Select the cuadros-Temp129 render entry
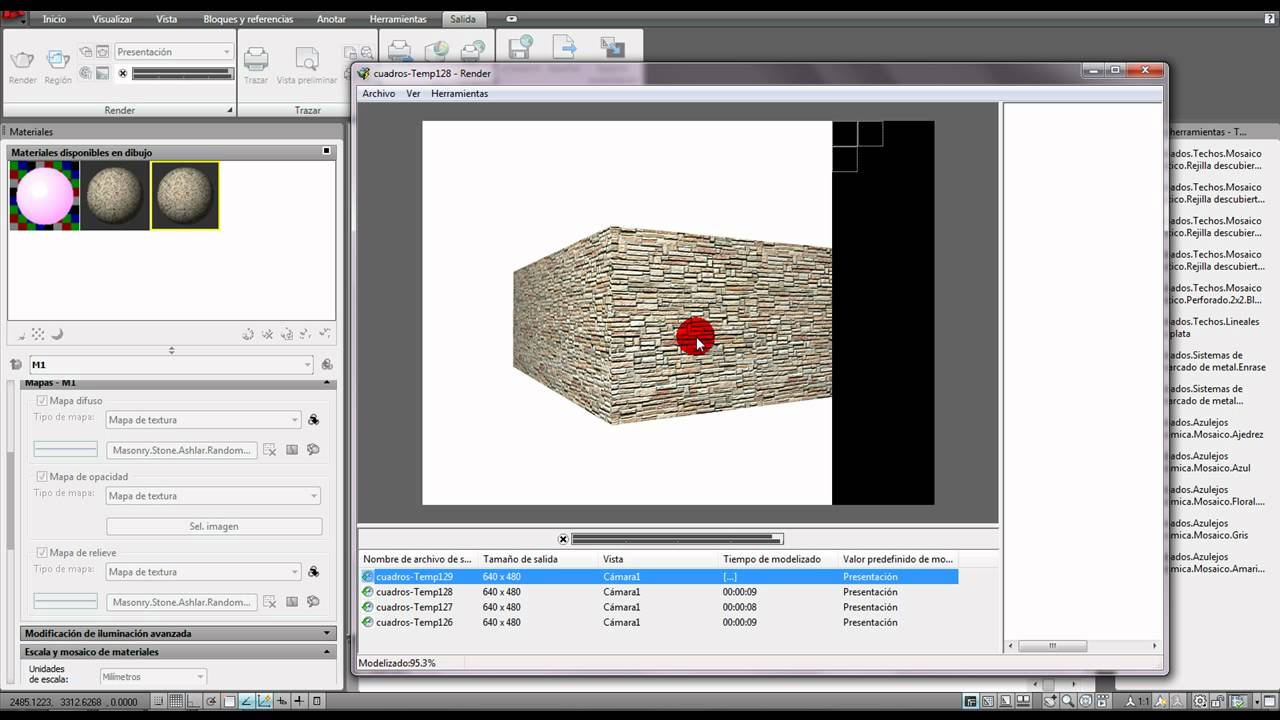 (659, 577)
